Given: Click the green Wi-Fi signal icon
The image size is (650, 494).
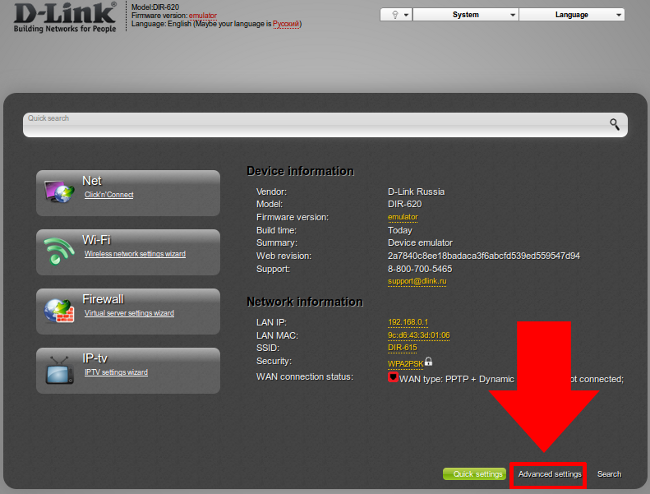Looking at the screenshot, I should click(x=59, y=251).
